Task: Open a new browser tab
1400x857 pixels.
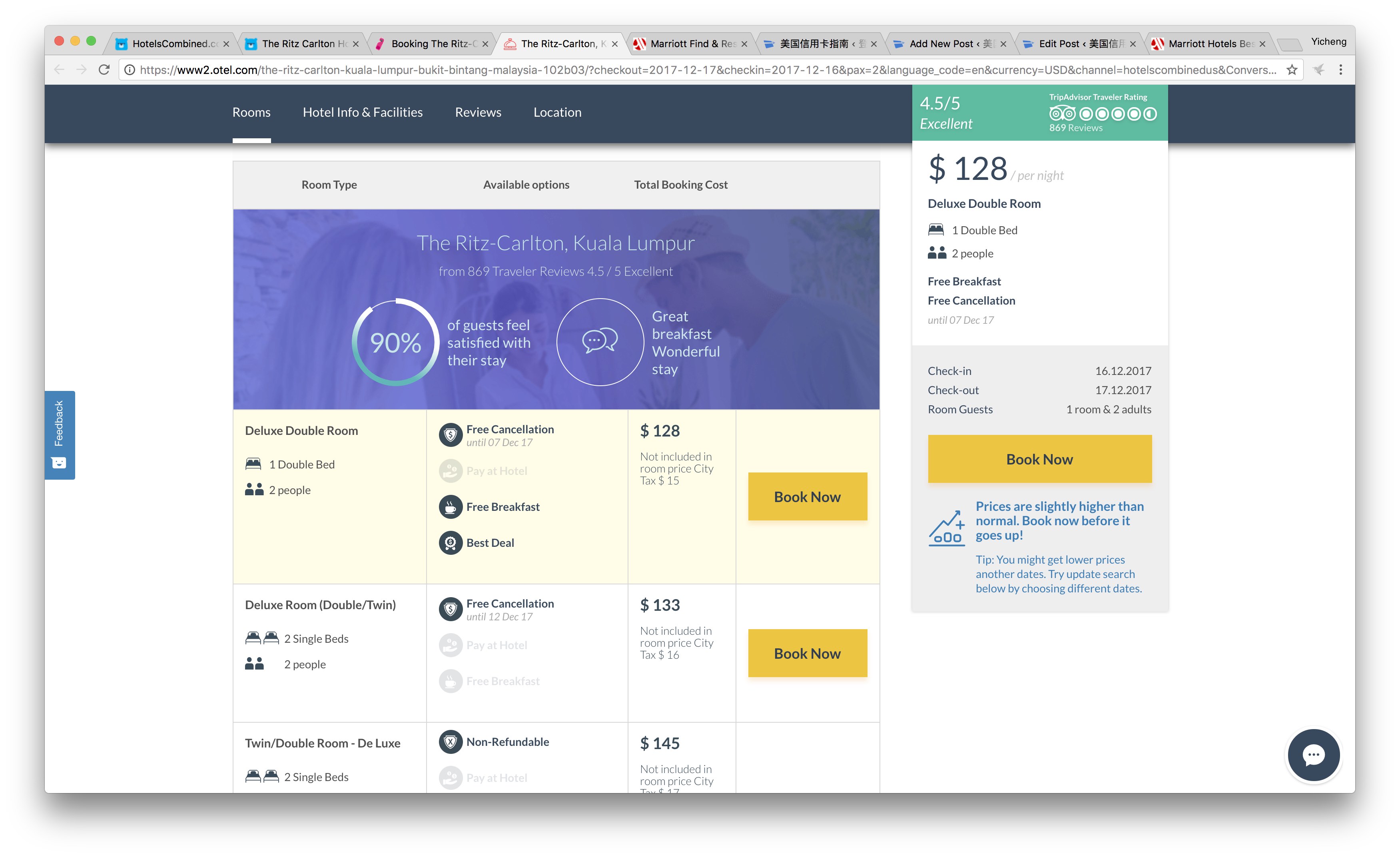Action: [1289, 44]
